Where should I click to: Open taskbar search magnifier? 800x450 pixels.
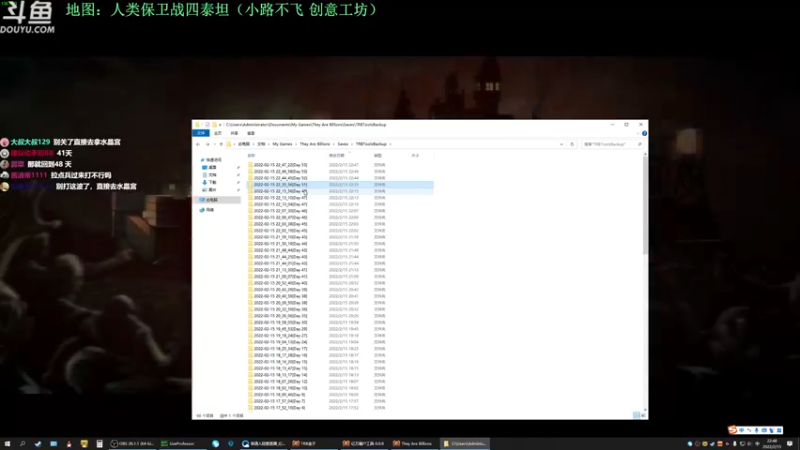click(22, 444)
